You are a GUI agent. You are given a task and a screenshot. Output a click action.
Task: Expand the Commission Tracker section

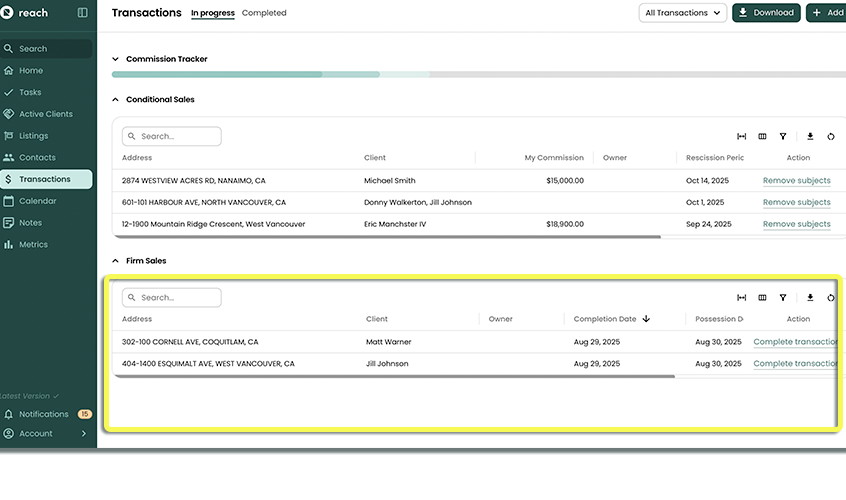click(x=116, y=59)
